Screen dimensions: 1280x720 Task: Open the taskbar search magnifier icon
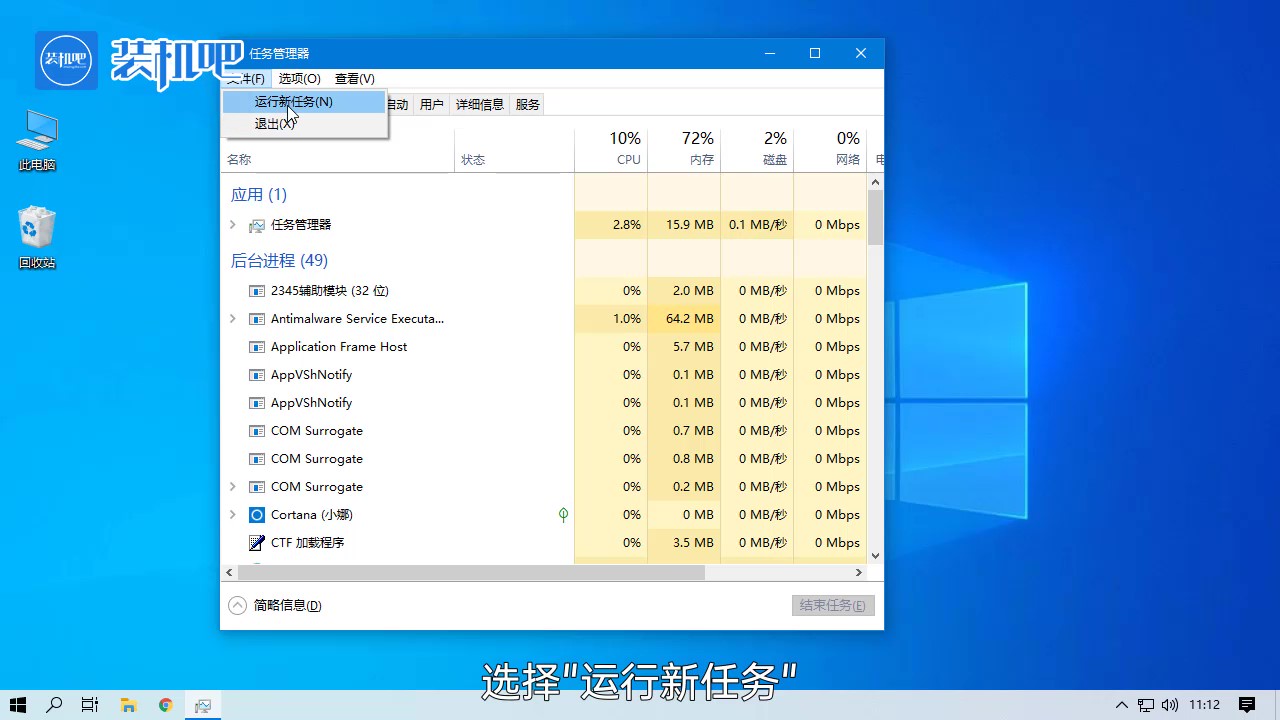(54, 705)
